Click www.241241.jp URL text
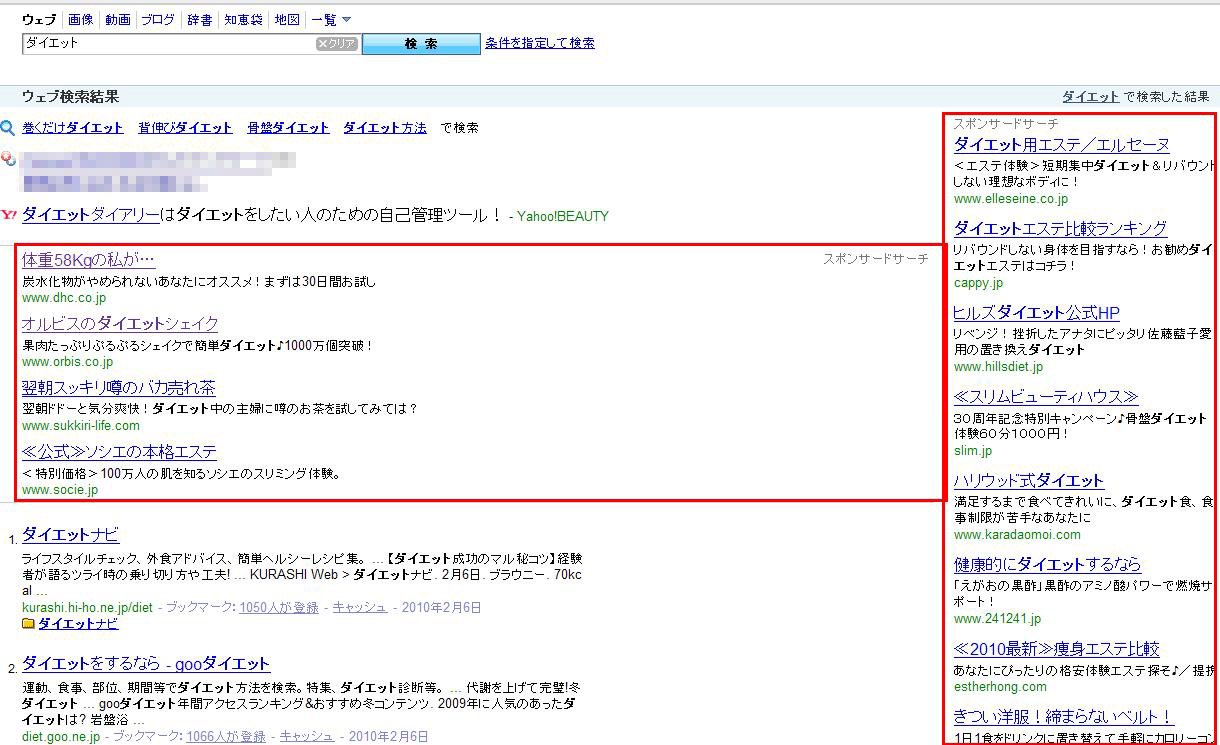Viewport: 1220px width, 745px height. (998, 619)
